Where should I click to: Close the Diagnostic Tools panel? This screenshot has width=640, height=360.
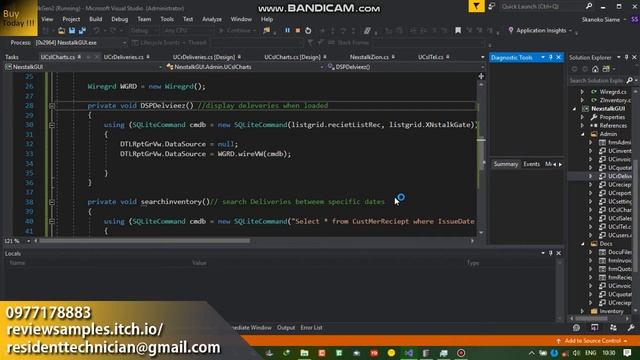pyautogui.click(x=558, y=58)
